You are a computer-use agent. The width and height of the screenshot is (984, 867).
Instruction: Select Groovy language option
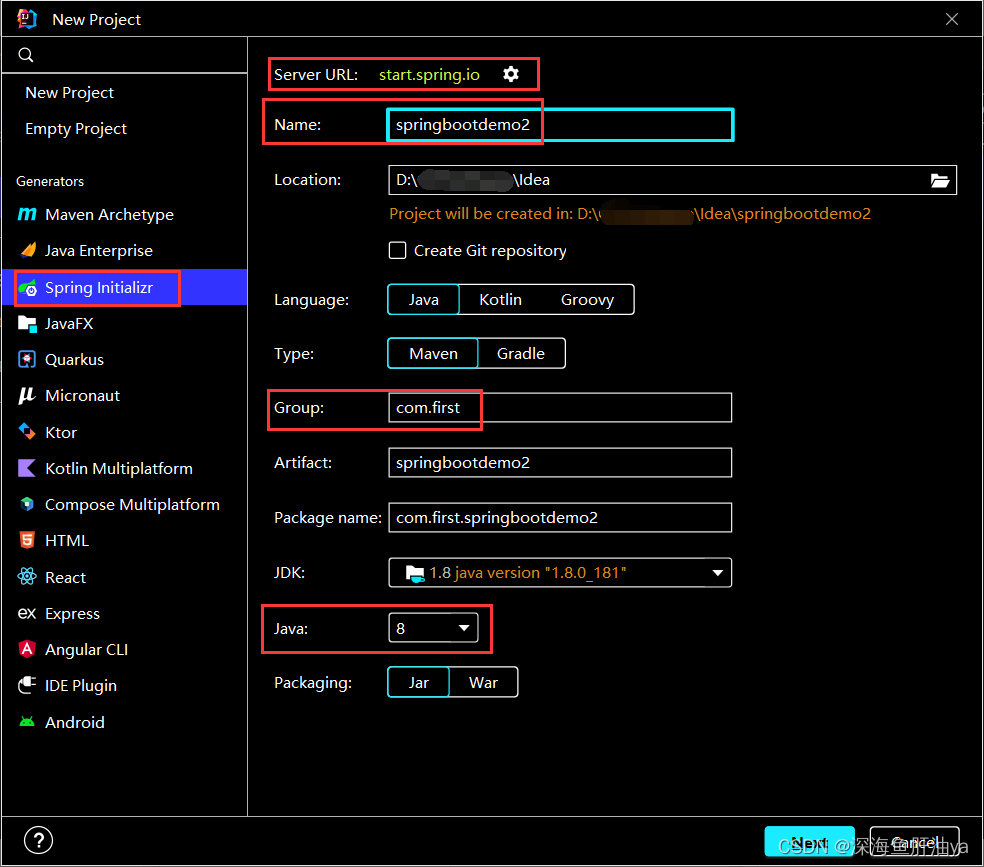pyautogui.click(x=587, y=300)
